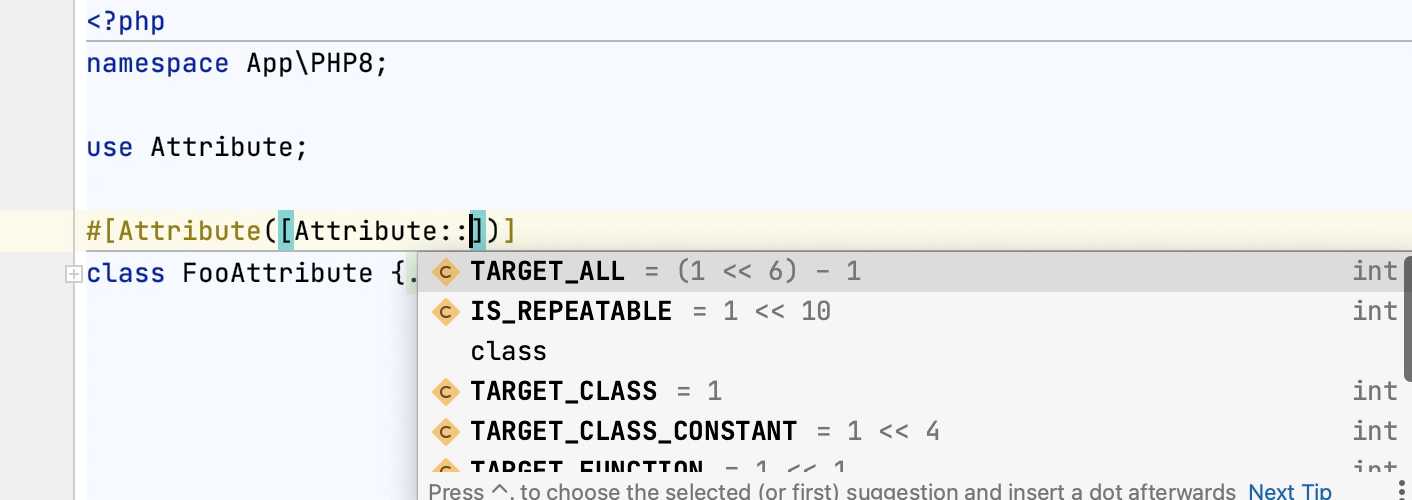The image size is (1412, 500).
Task: Open the completion popup more options dots
Action: click(1402, 490)
